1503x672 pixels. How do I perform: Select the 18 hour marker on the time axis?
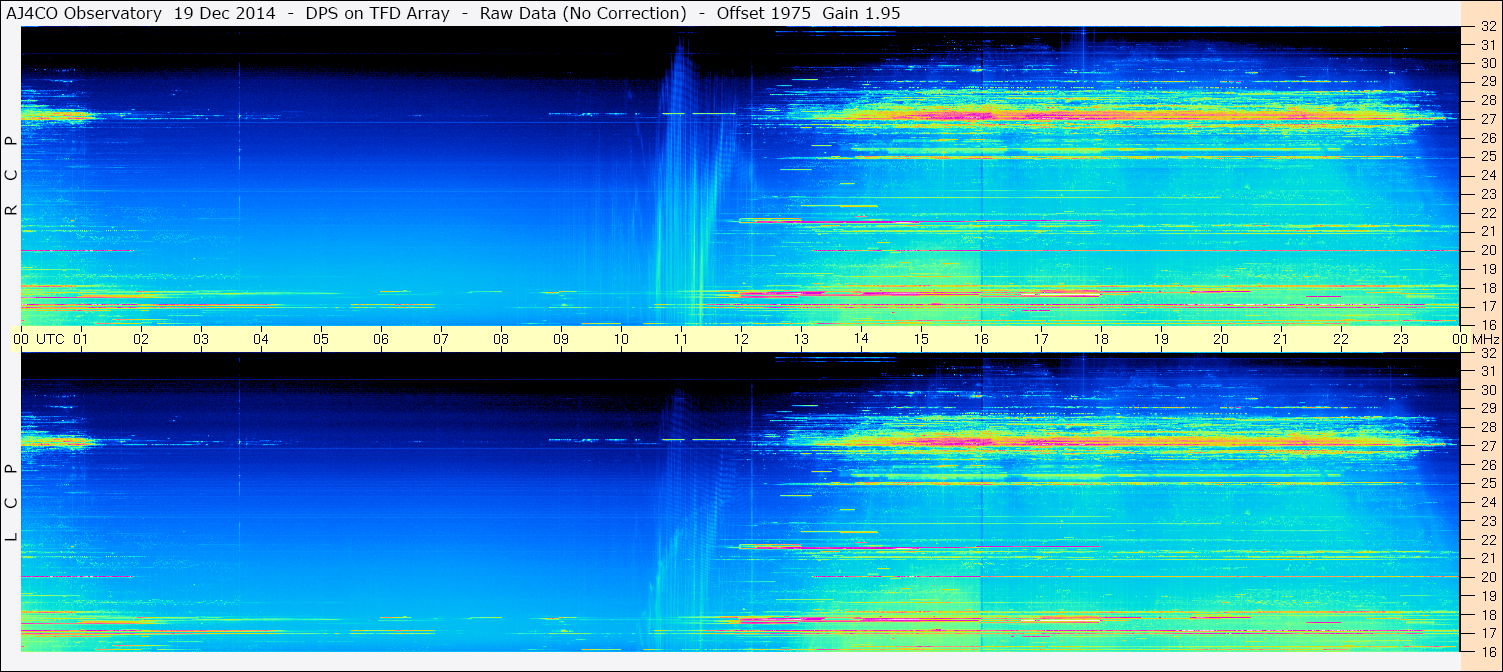(x=1101, y=339)
